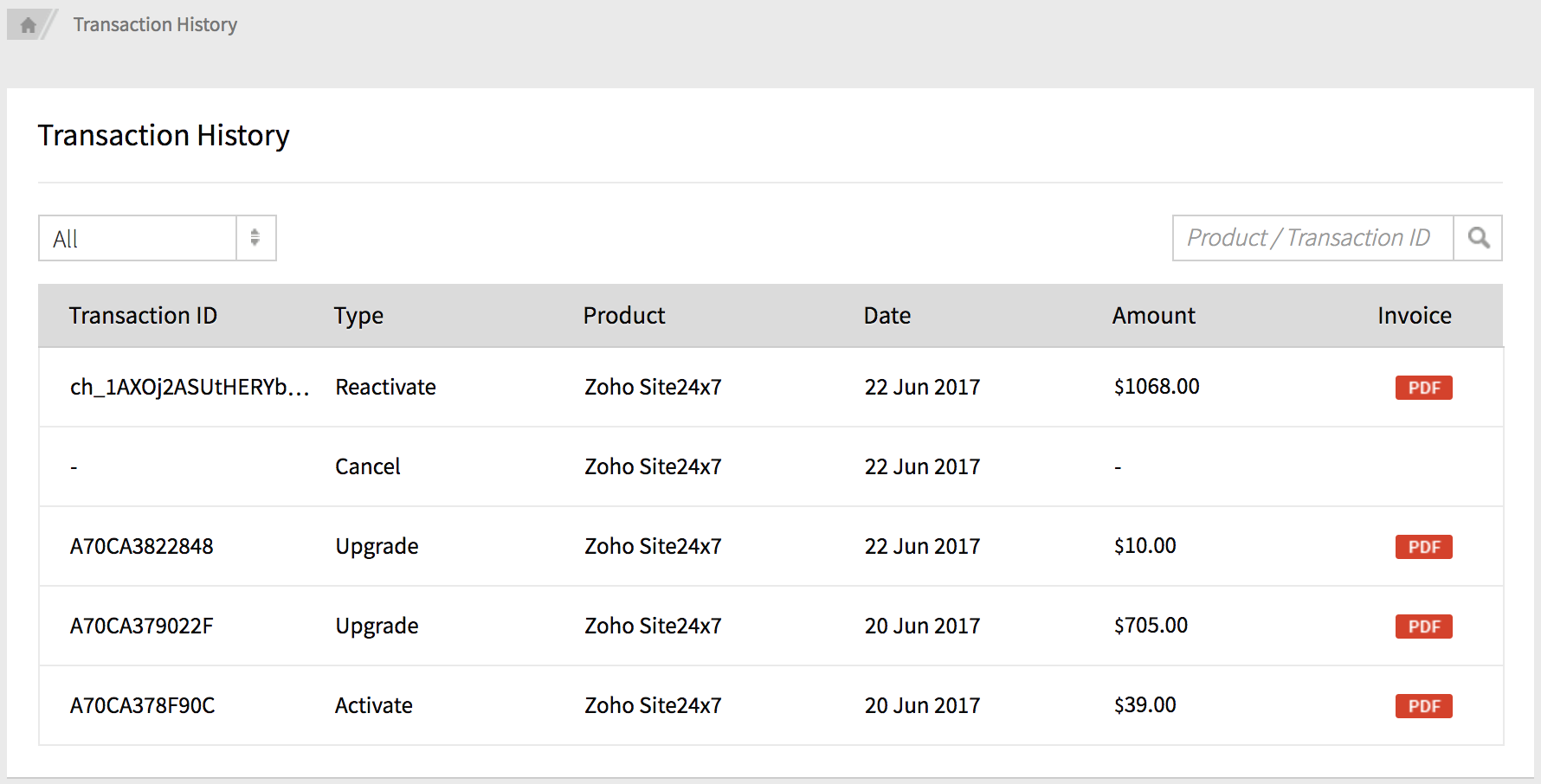Click the Invoice column header

coord(1414,316)
